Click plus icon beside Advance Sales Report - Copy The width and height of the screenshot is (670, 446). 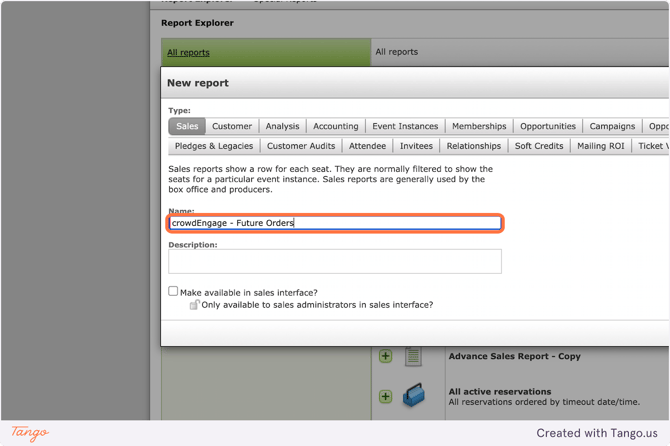(385, 356)
